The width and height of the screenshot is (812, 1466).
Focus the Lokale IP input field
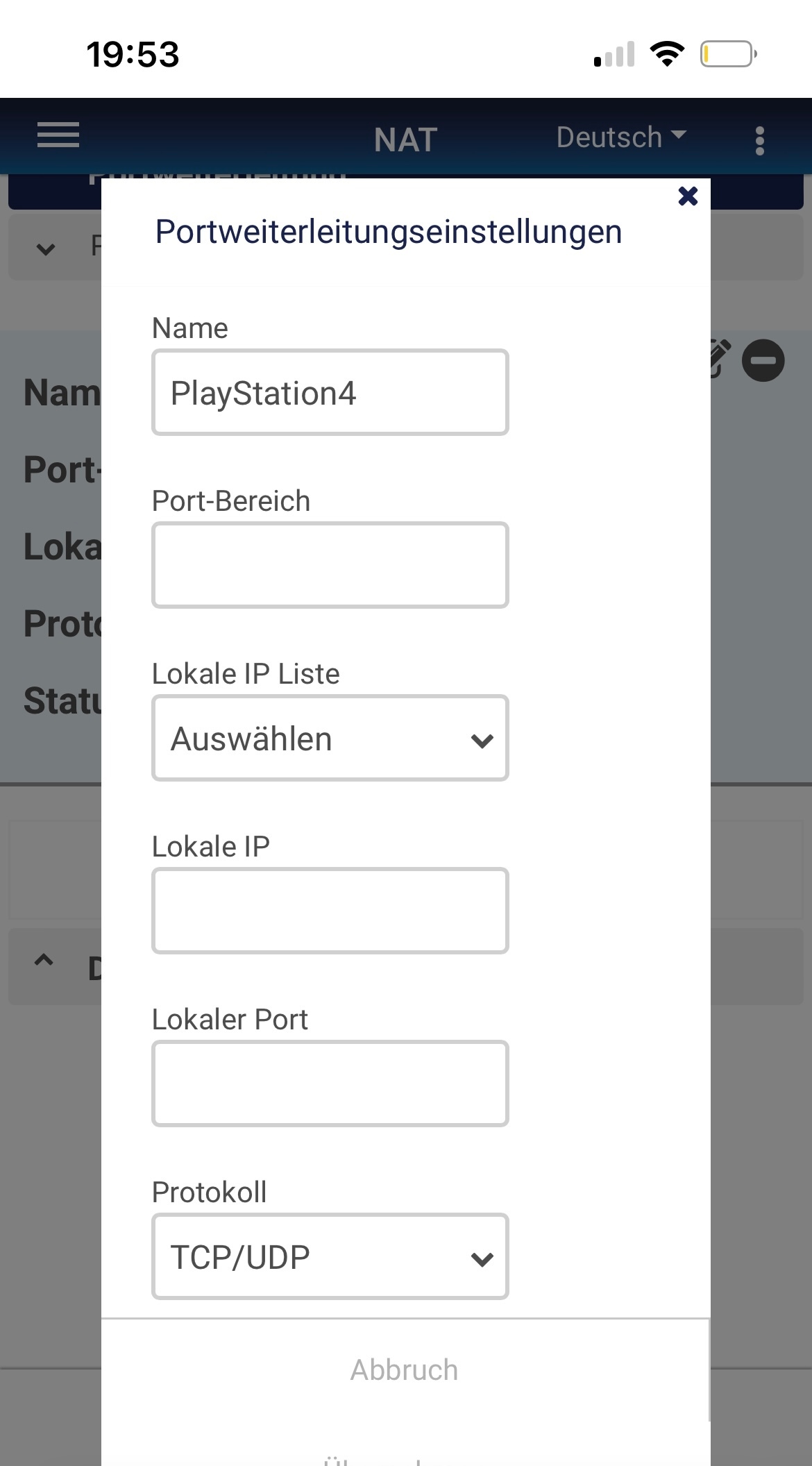[330, 911]
